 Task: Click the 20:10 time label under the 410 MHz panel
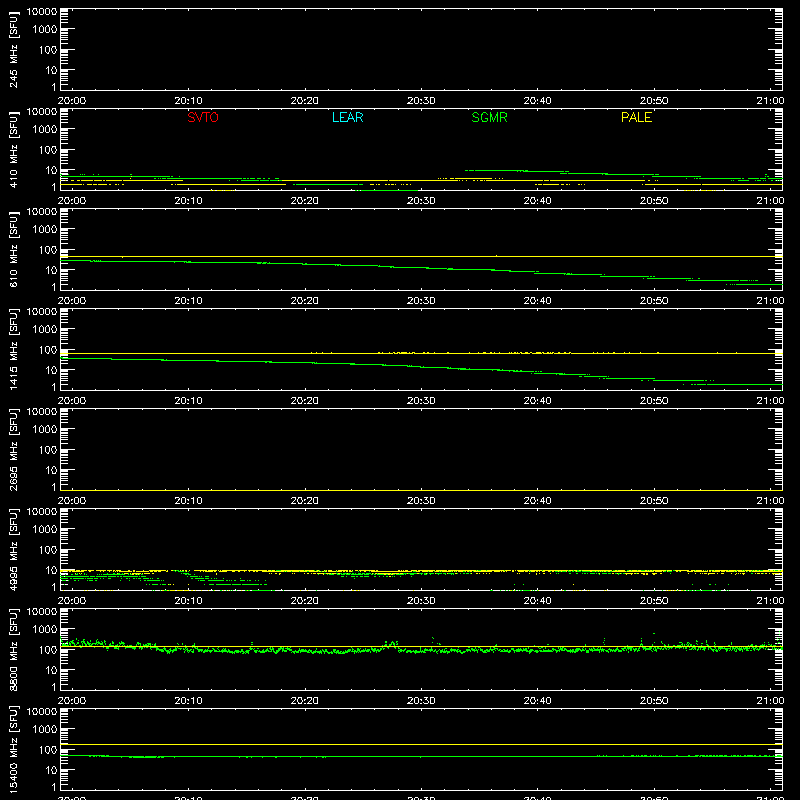(x=188, y=201)
